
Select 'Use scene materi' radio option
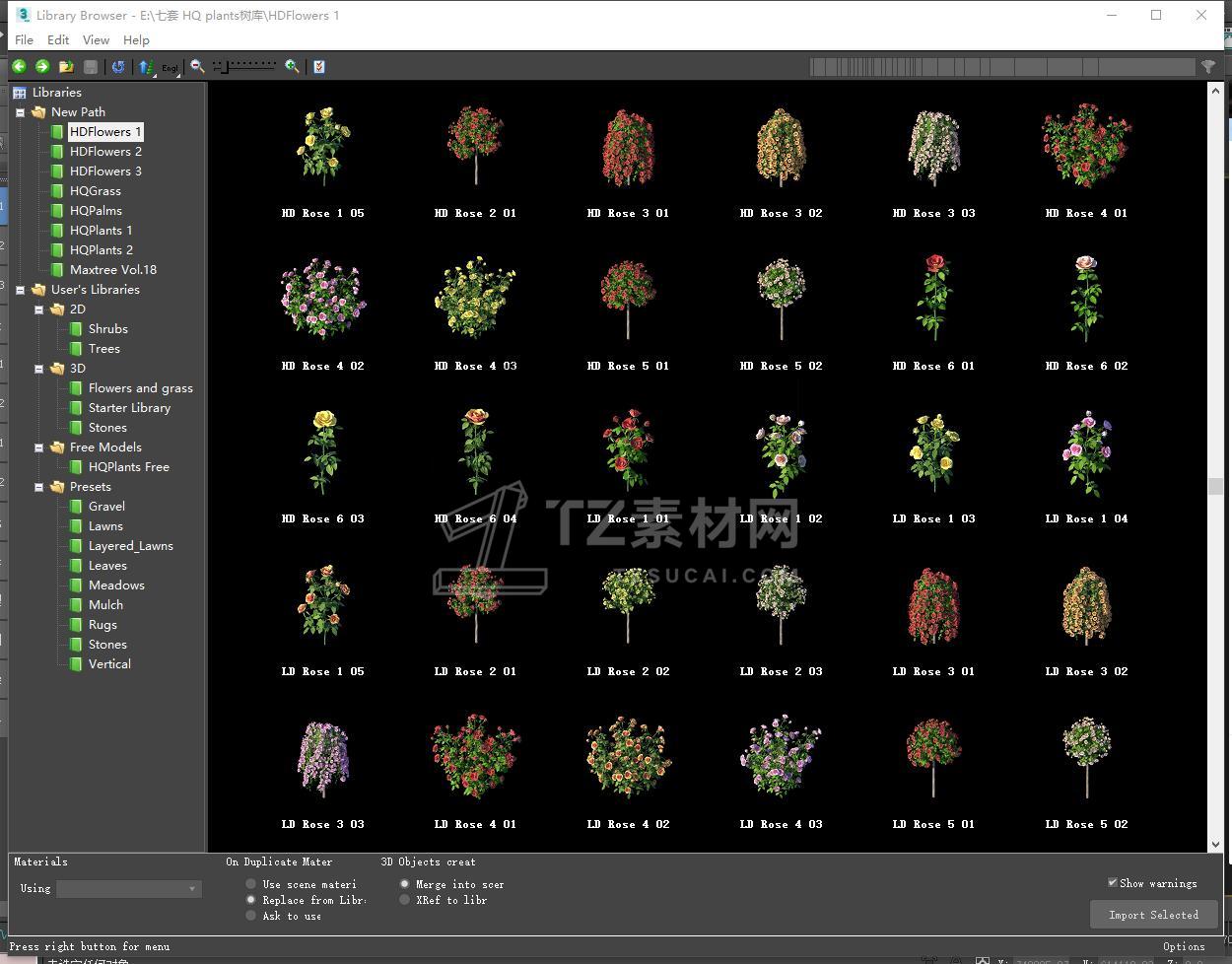(251, 884)
